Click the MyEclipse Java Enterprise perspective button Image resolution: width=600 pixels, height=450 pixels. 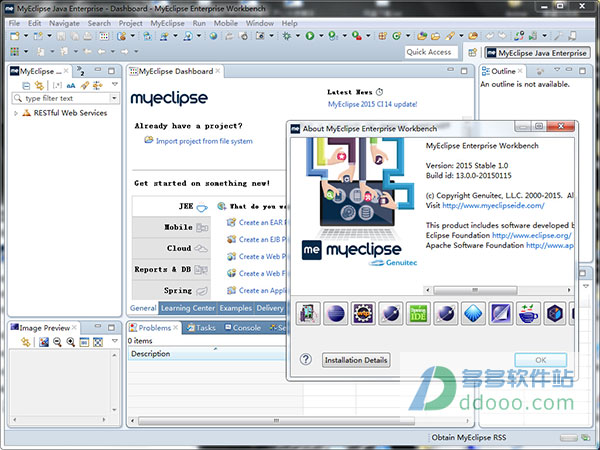tap(537, 53)
